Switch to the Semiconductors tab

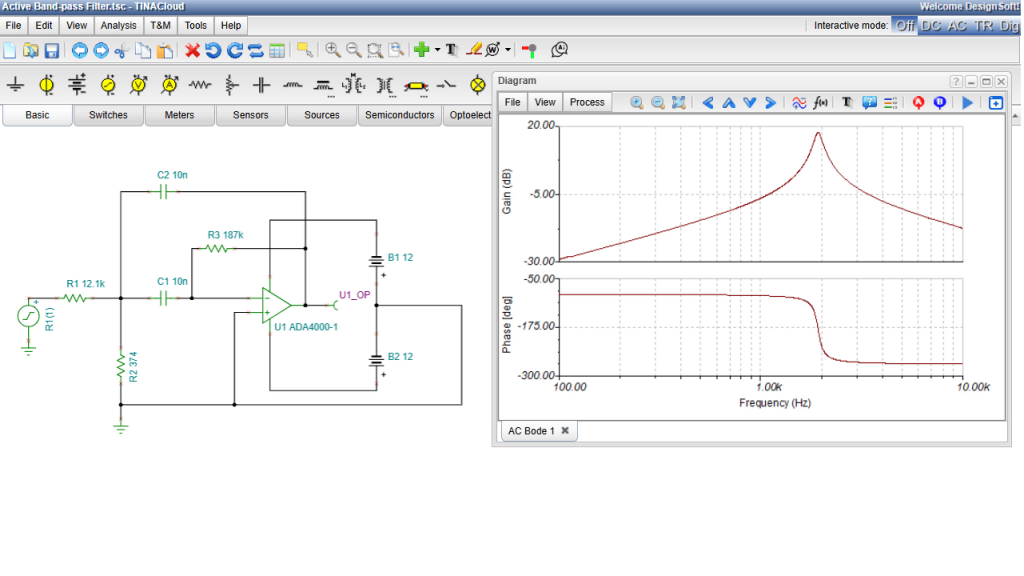pyautogui.click(x=400, y=115)
